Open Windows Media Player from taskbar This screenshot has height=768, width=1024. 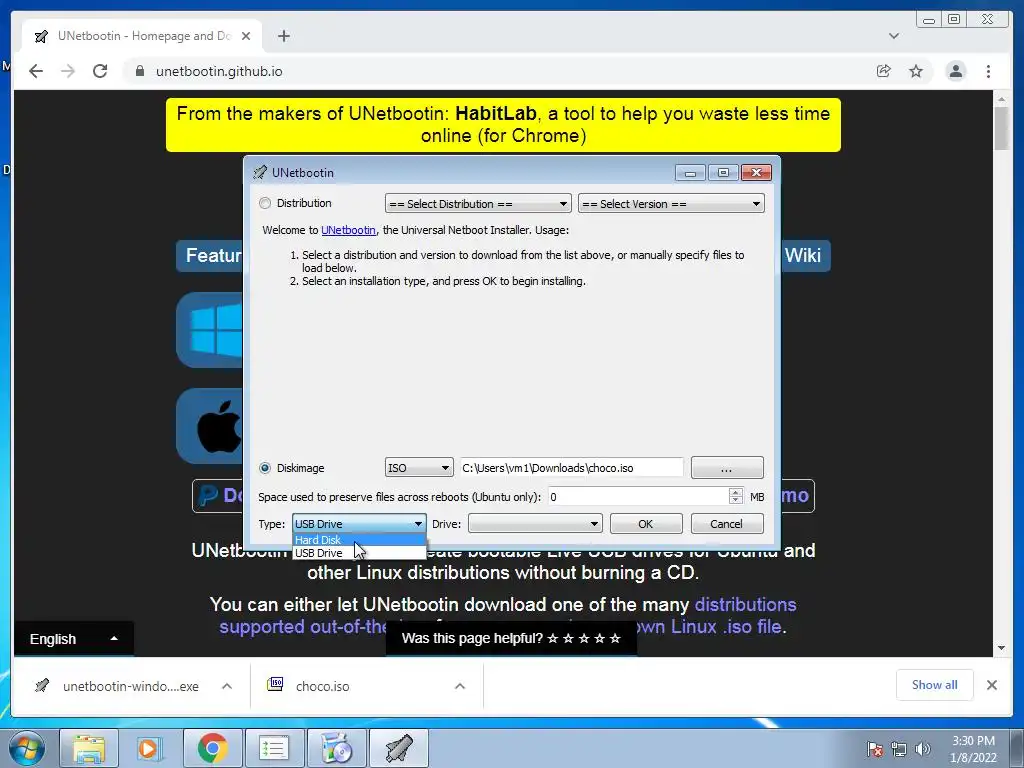150,748
